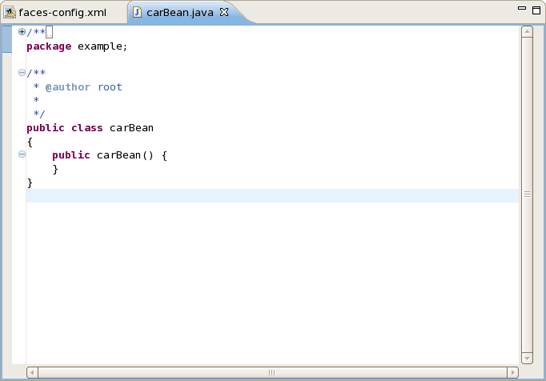Select the carBean.java editor tab
546x381 pixels.
coord(179,13)
